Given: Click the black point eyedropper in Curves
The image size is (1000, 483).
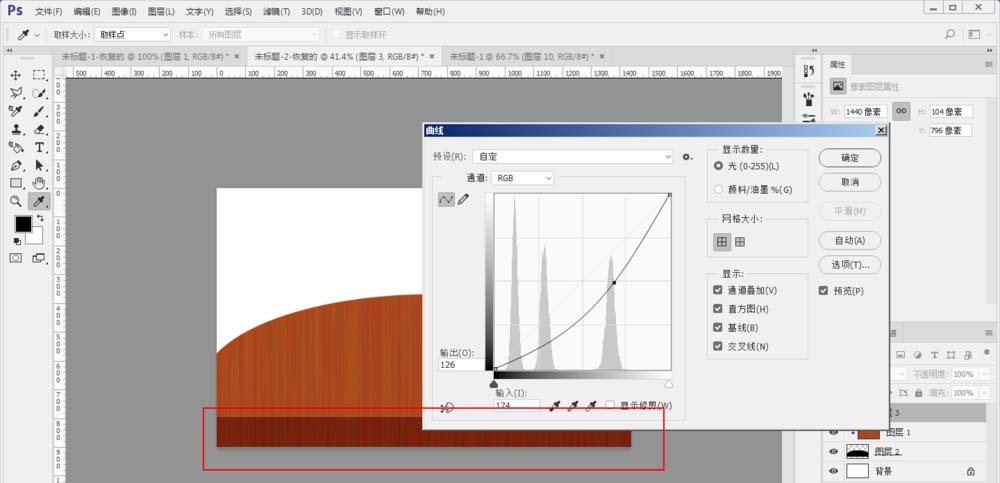Looking at the screenshot, I should [553, 406].
